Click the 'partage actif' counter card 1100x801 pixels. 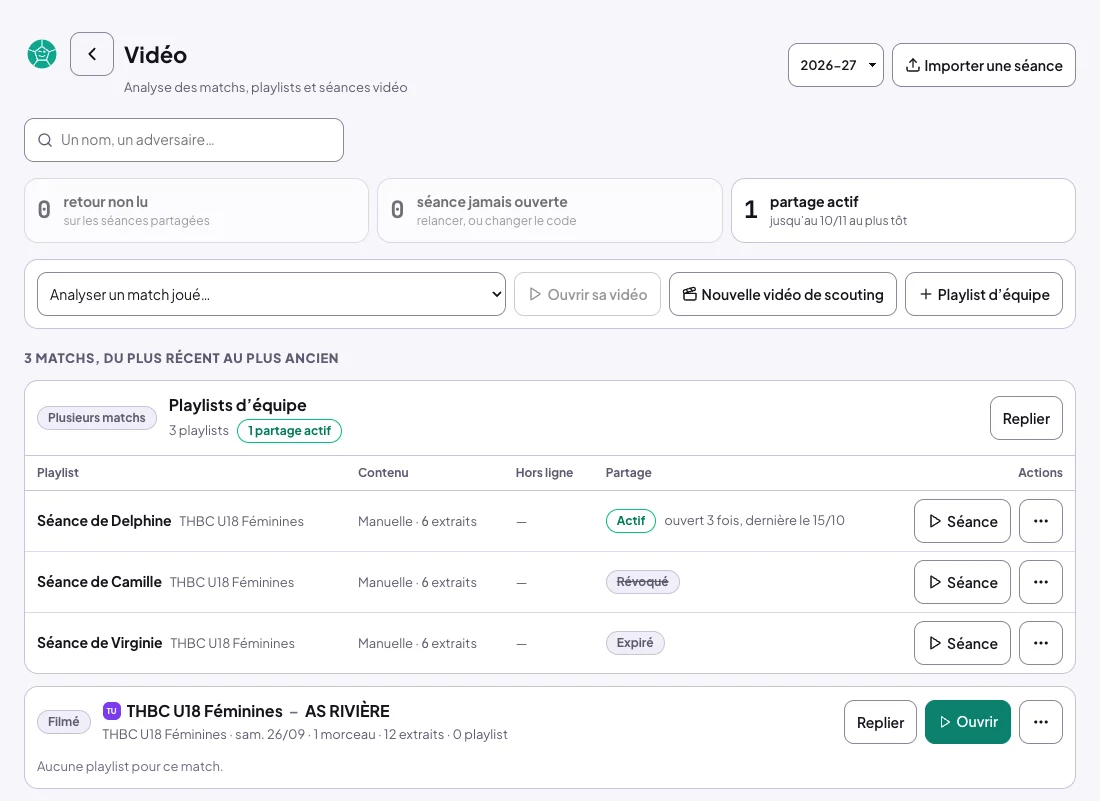click(x=904, y=210)
